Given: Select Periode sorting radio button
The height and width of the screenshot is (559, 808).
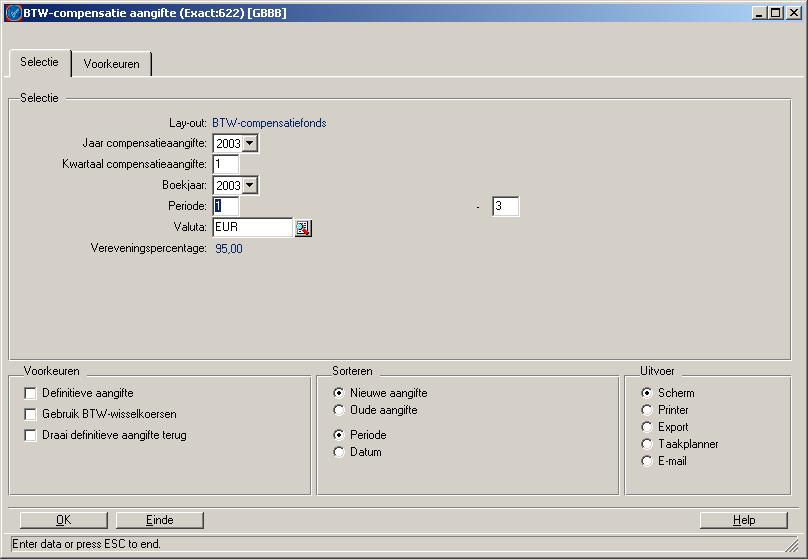Looking at the screenshot, I should (339, 435).
